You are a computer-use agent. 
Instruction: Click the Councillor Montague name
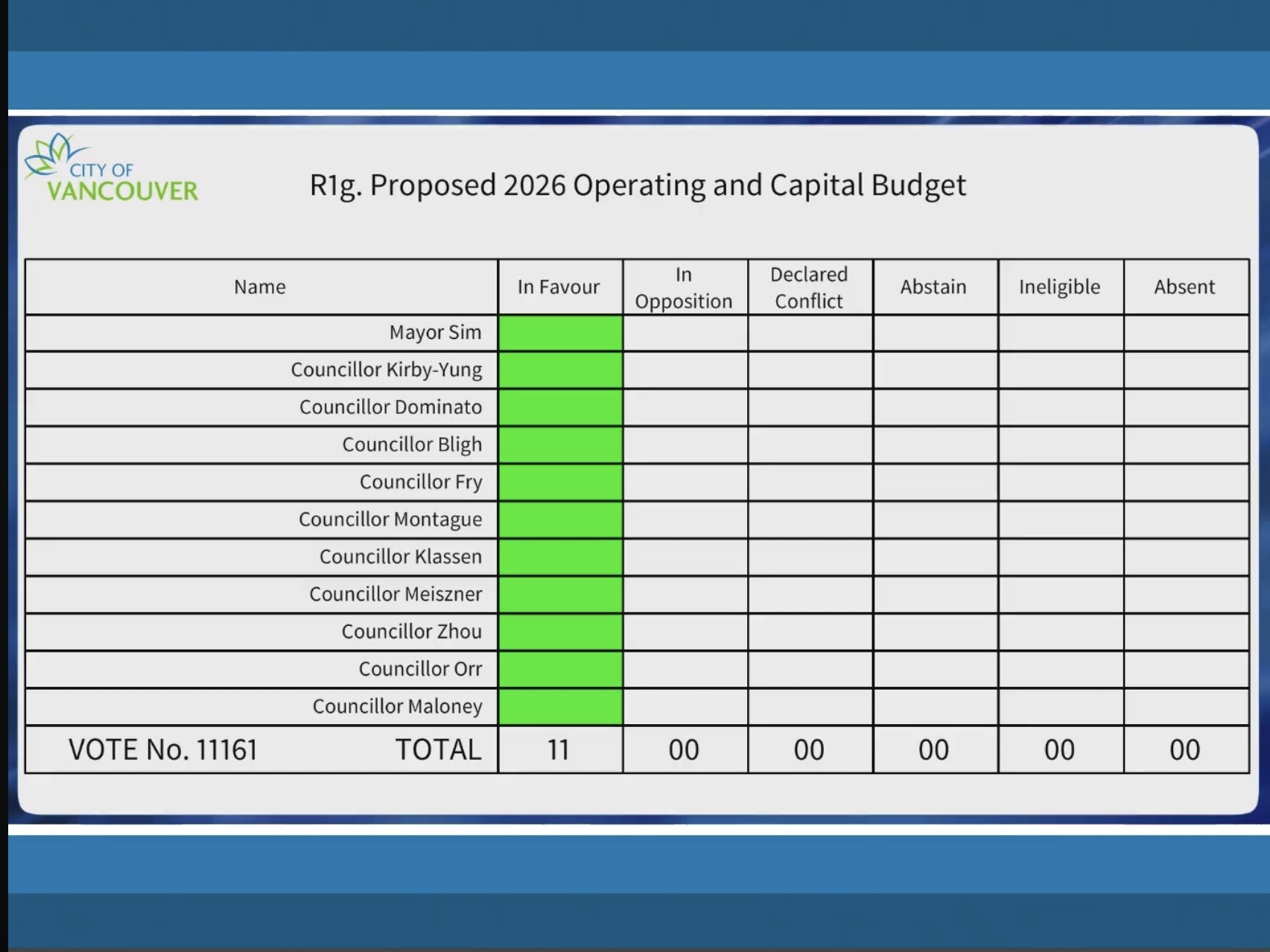(390, 520)
